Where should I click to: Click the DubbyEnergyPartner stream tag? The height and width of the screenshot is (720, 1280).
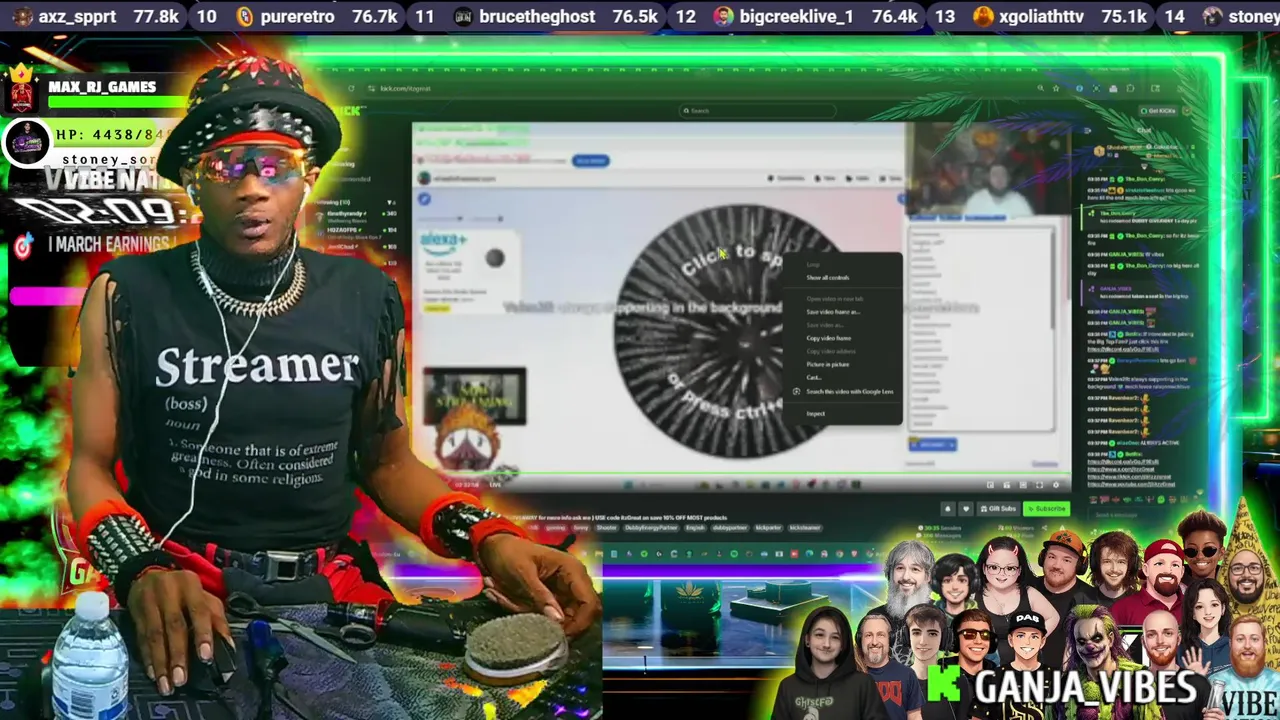point(649,527)
